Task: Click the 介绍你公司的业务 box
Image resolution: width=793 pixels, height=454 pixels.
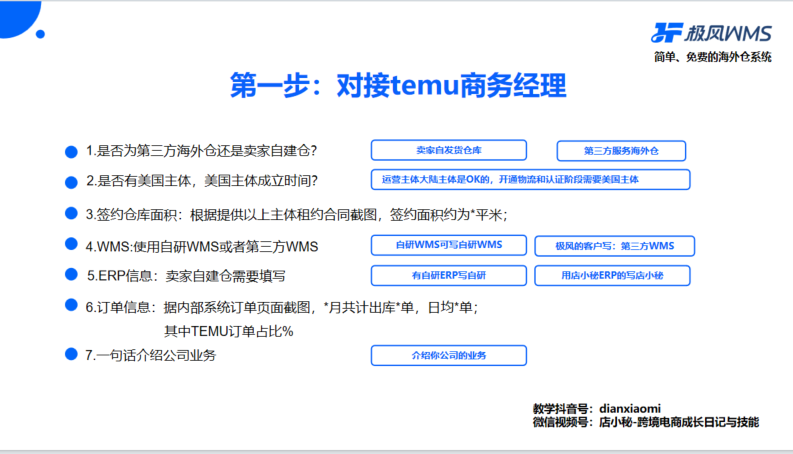Action: (x=449, y=355)
